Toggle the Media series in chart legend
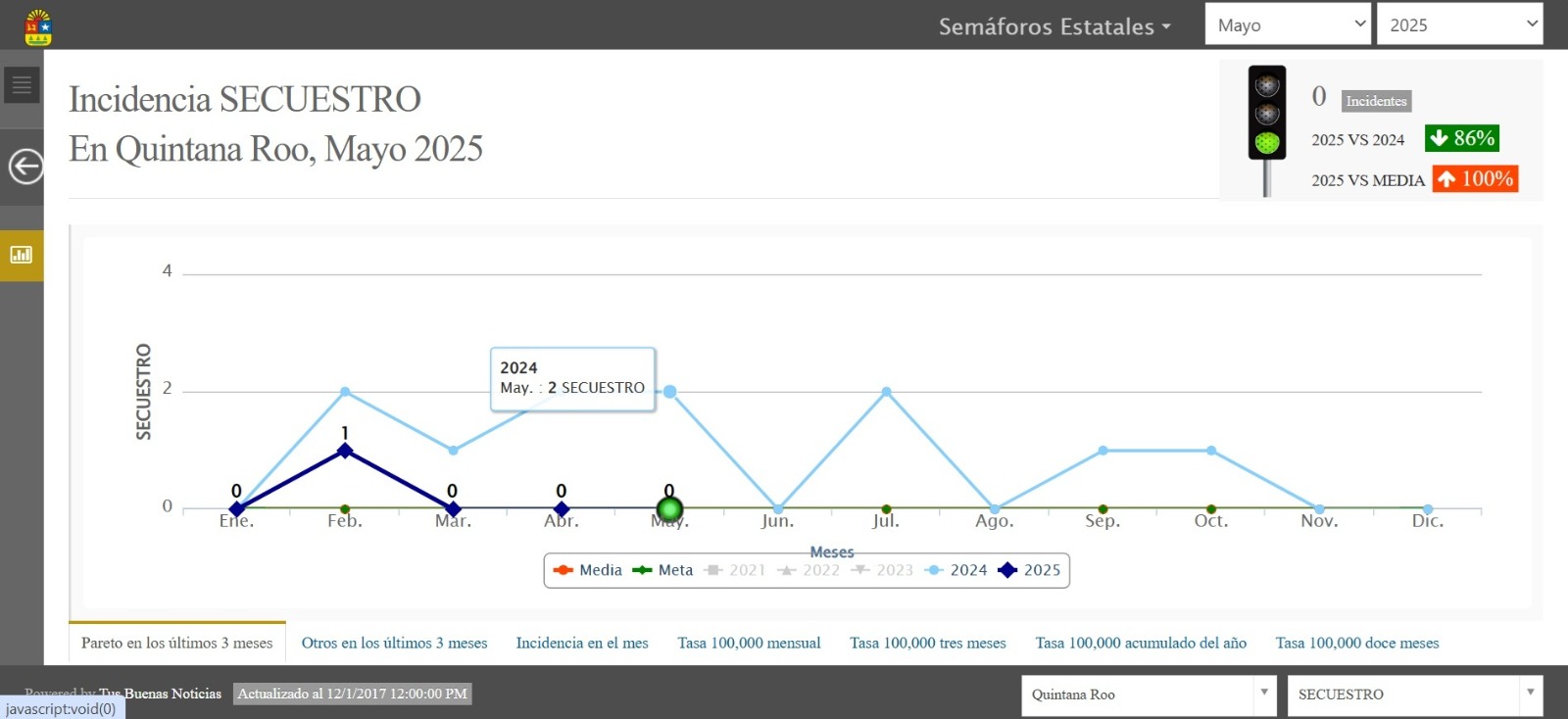1568x719 pixels. 588,570
